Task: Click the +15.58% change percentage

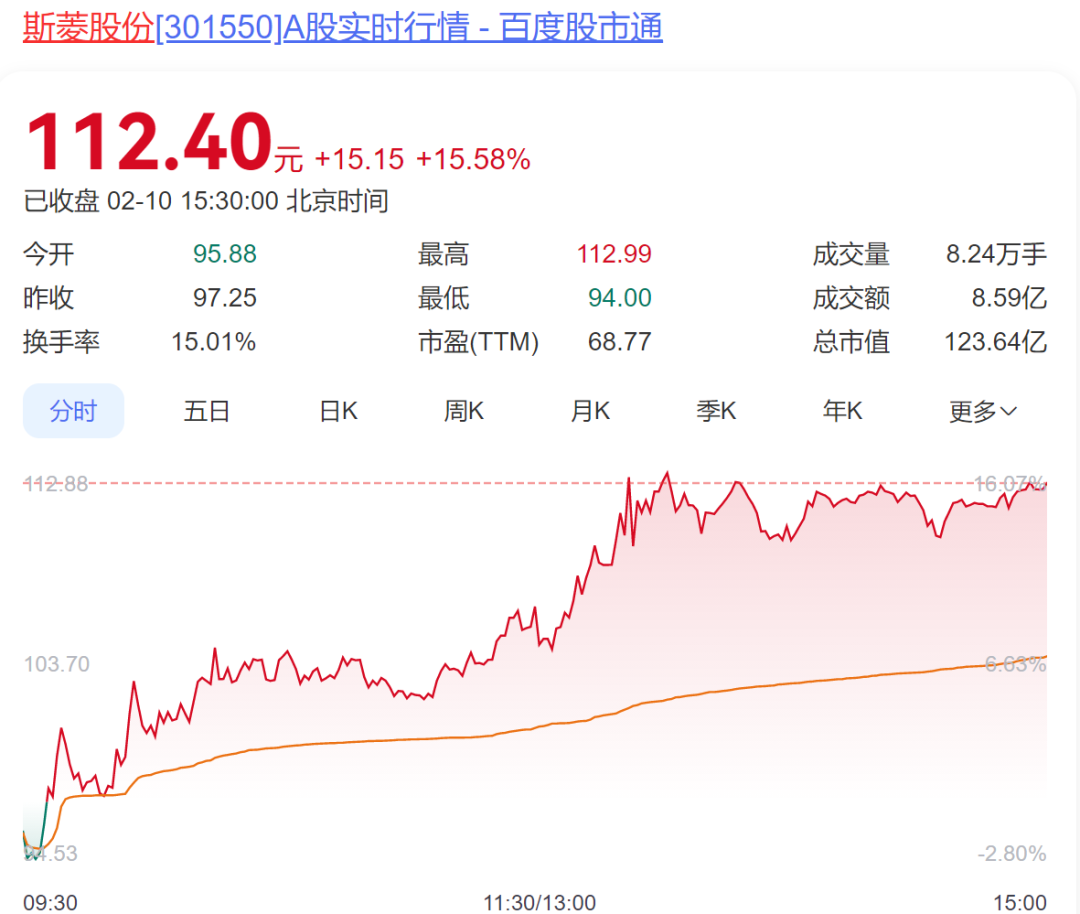Action: (x=473, y=159)
